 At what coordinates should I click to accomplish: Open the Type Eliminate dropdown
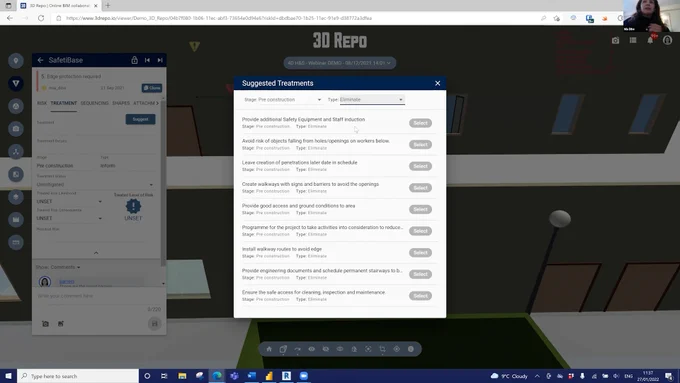[x=372, y=100]
